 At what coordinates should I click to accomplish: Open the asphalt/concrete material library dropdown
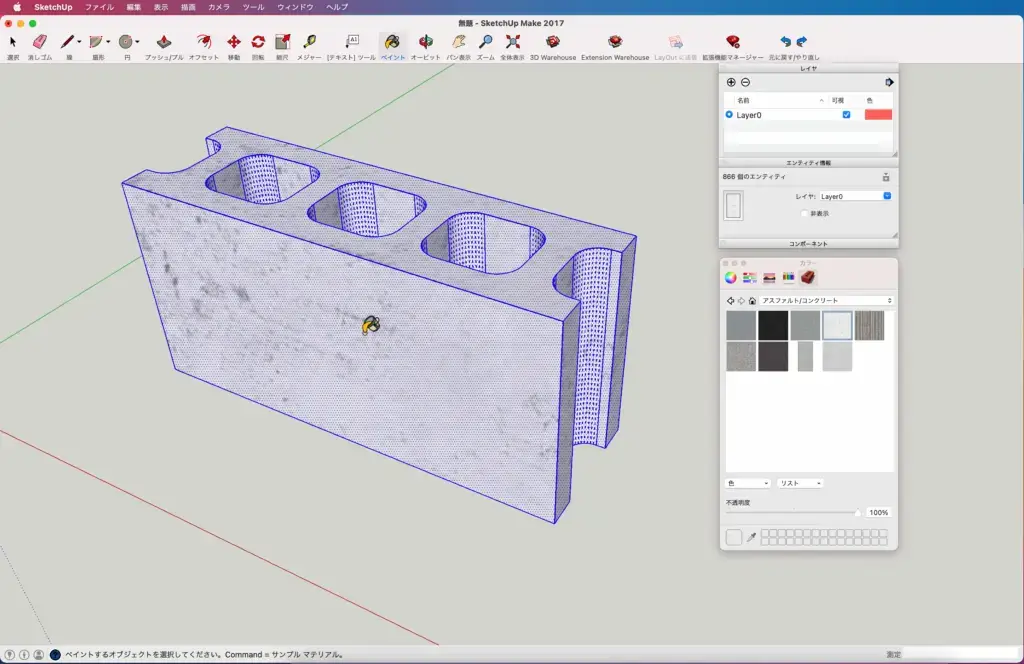click(825, 301)
